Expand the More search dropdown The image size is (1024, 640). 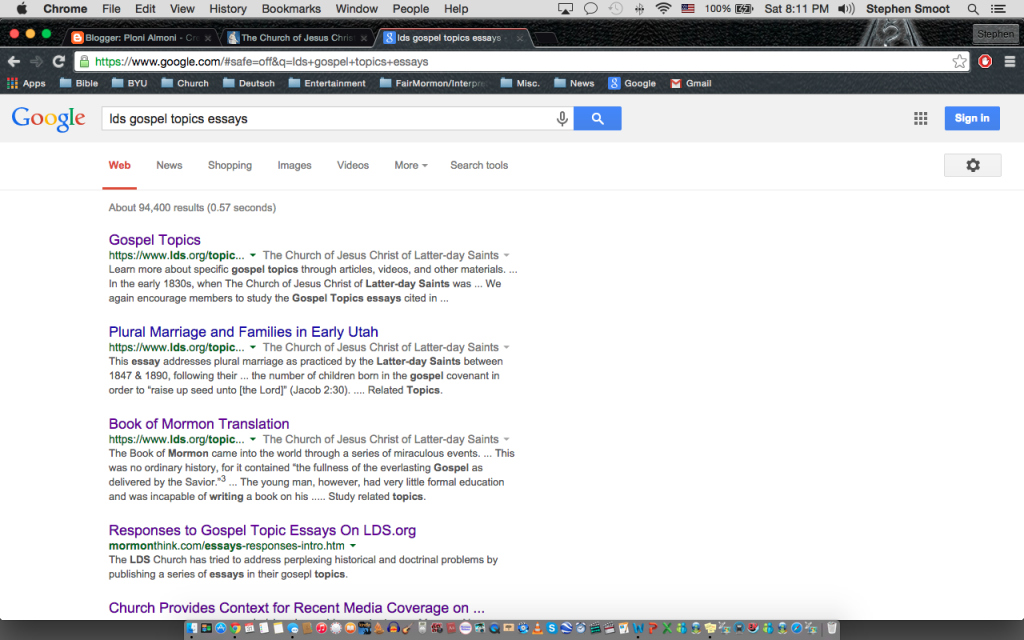point(411,165)
